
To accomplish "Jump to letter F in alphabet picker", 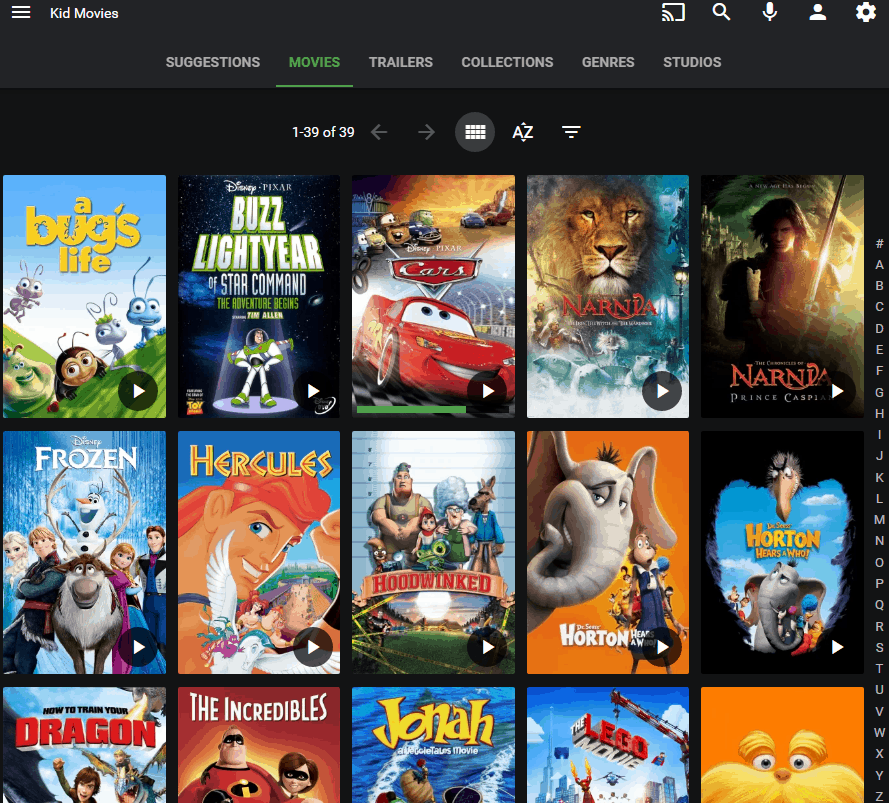I will tap(879, 371).
